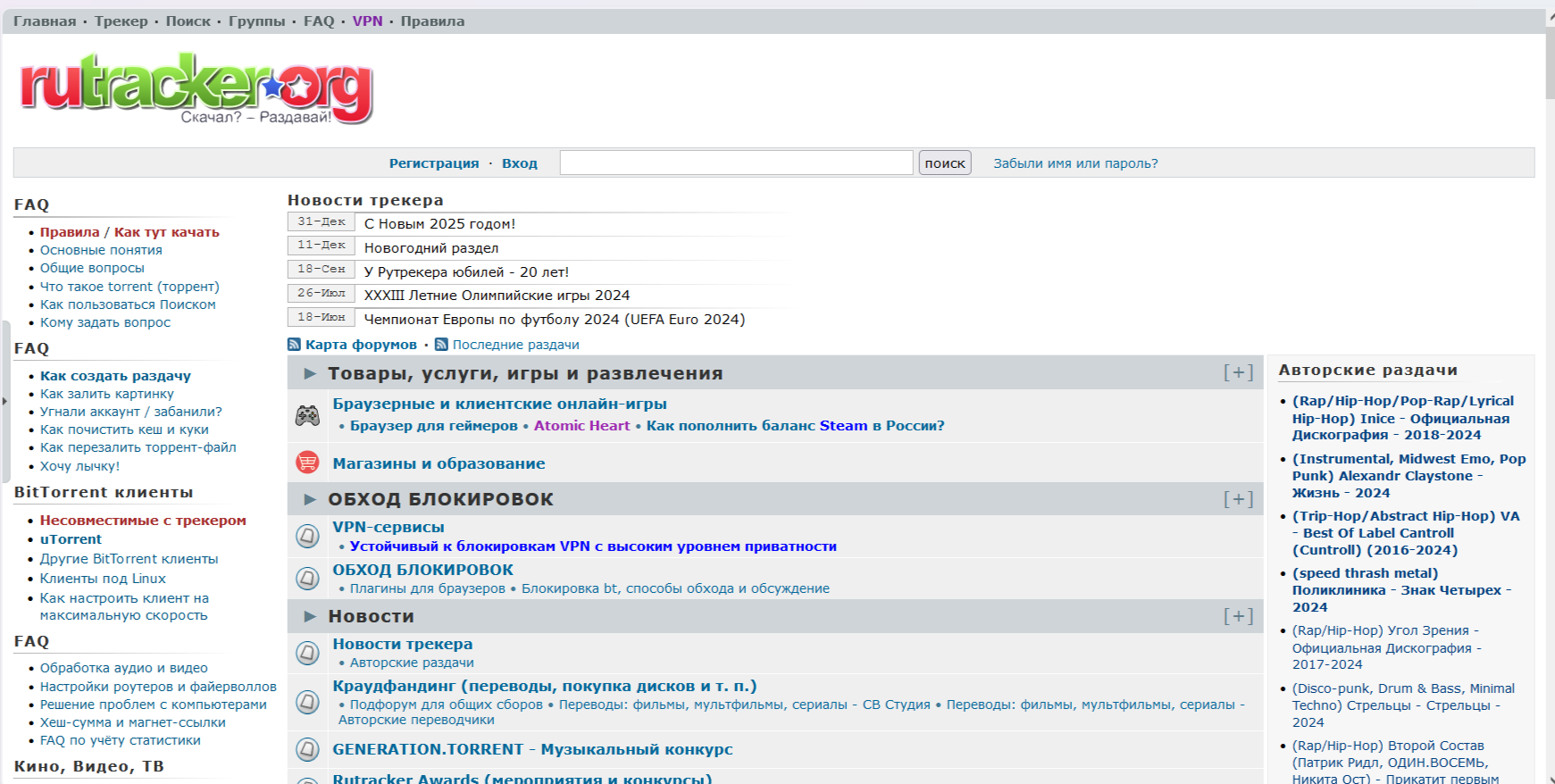Open Основные понятия sidebar link
The height and width of the screenshot is (784, 1555).
tap(101, 250)
